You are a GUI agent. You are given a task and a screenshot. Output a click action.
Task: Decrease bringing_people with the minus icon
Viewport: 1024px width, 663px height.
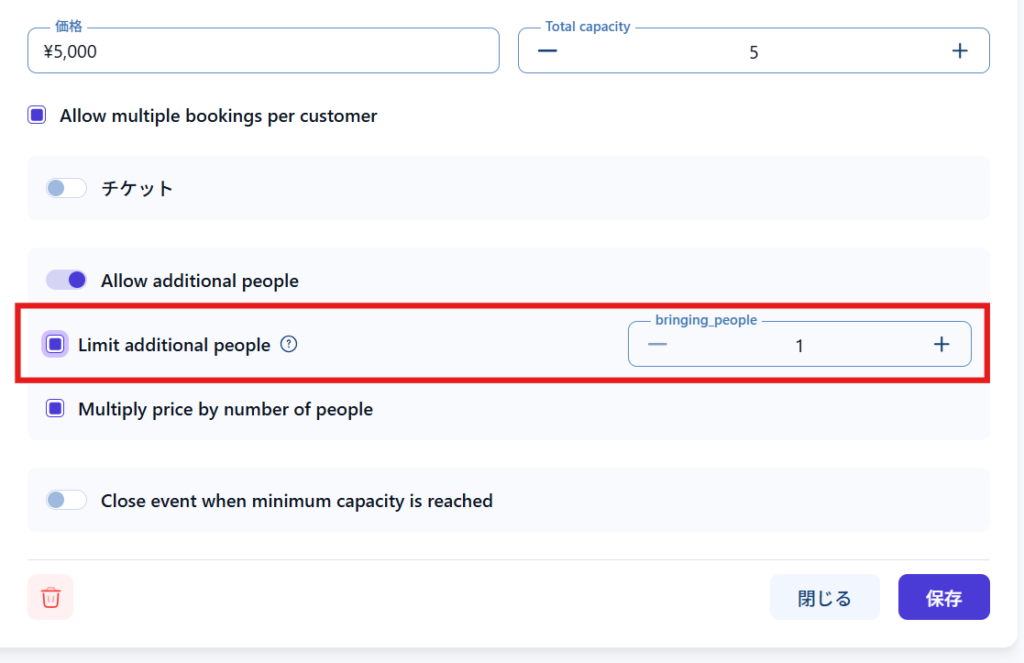[657, 345]
